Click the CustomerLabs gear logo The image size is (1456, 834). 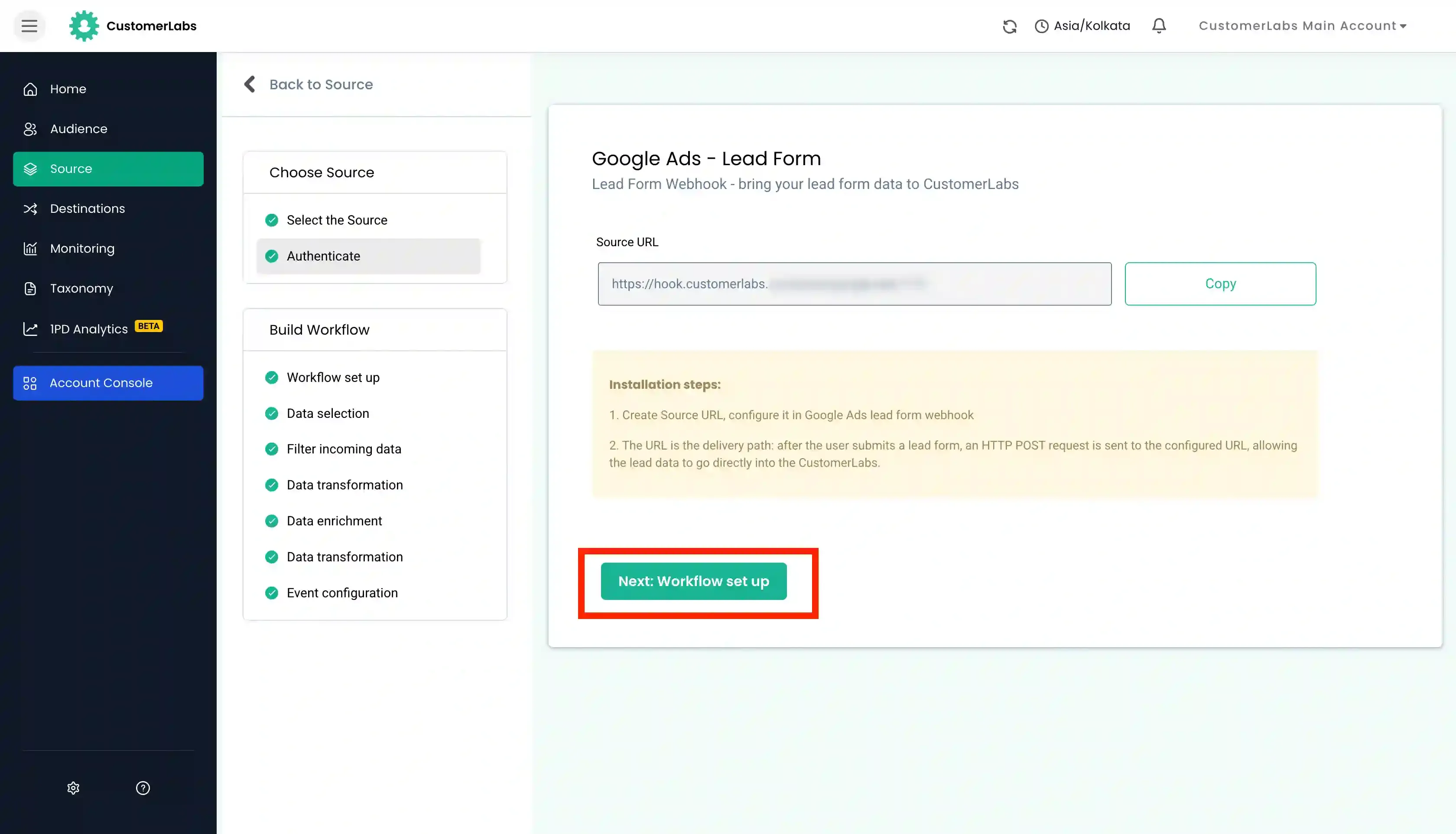84,26
